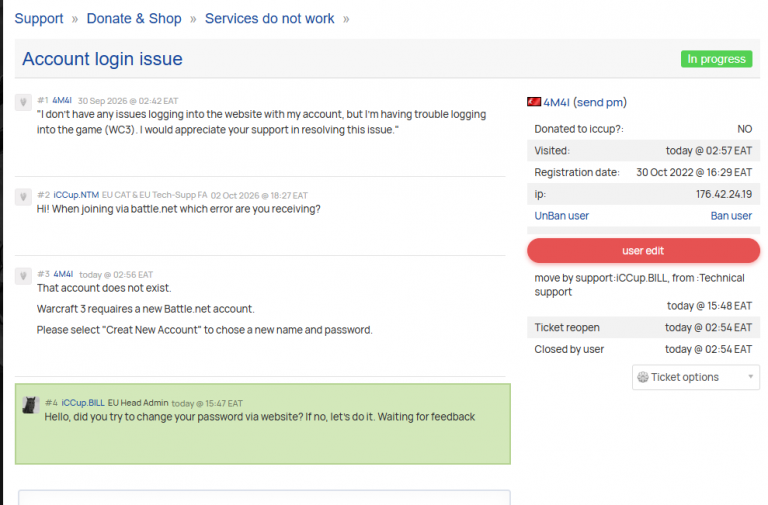Click iCCup.BILL's cat avatar on post #4
Screen dimensions: 768x505
(30, 405)
